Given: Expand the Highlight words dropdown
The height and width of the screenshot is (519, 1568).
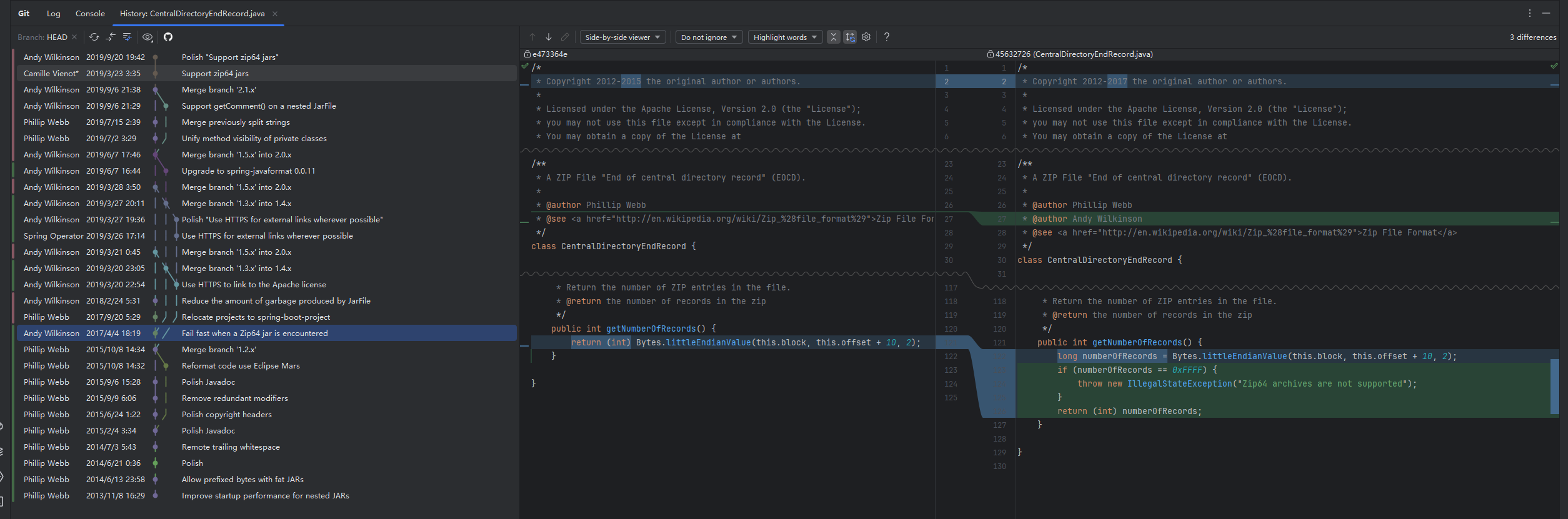Looking at the screenshot, I should click(x=785, y=37).
